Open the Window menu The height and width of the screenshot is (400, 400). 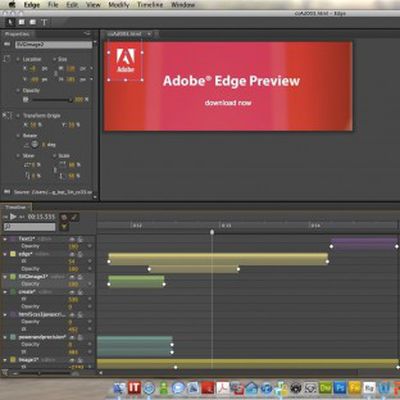(183, 5)
